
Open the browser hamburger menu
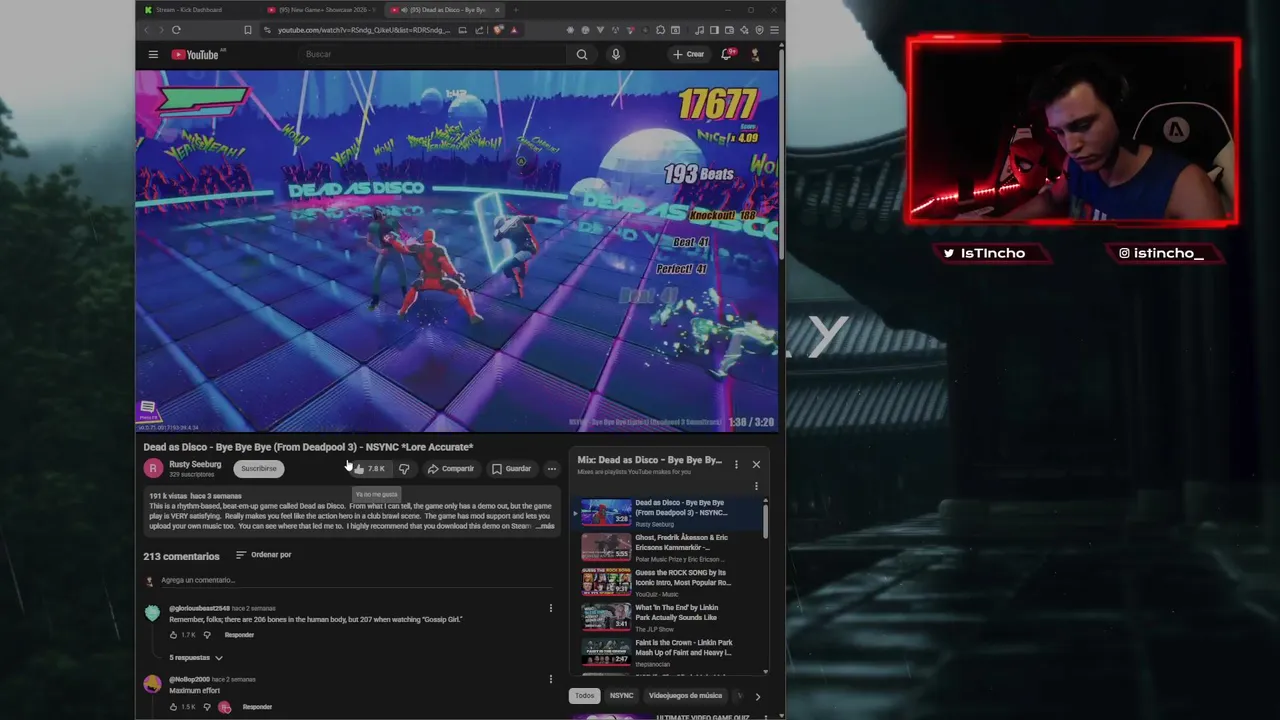pyautogui.click(x=774, y=30)
